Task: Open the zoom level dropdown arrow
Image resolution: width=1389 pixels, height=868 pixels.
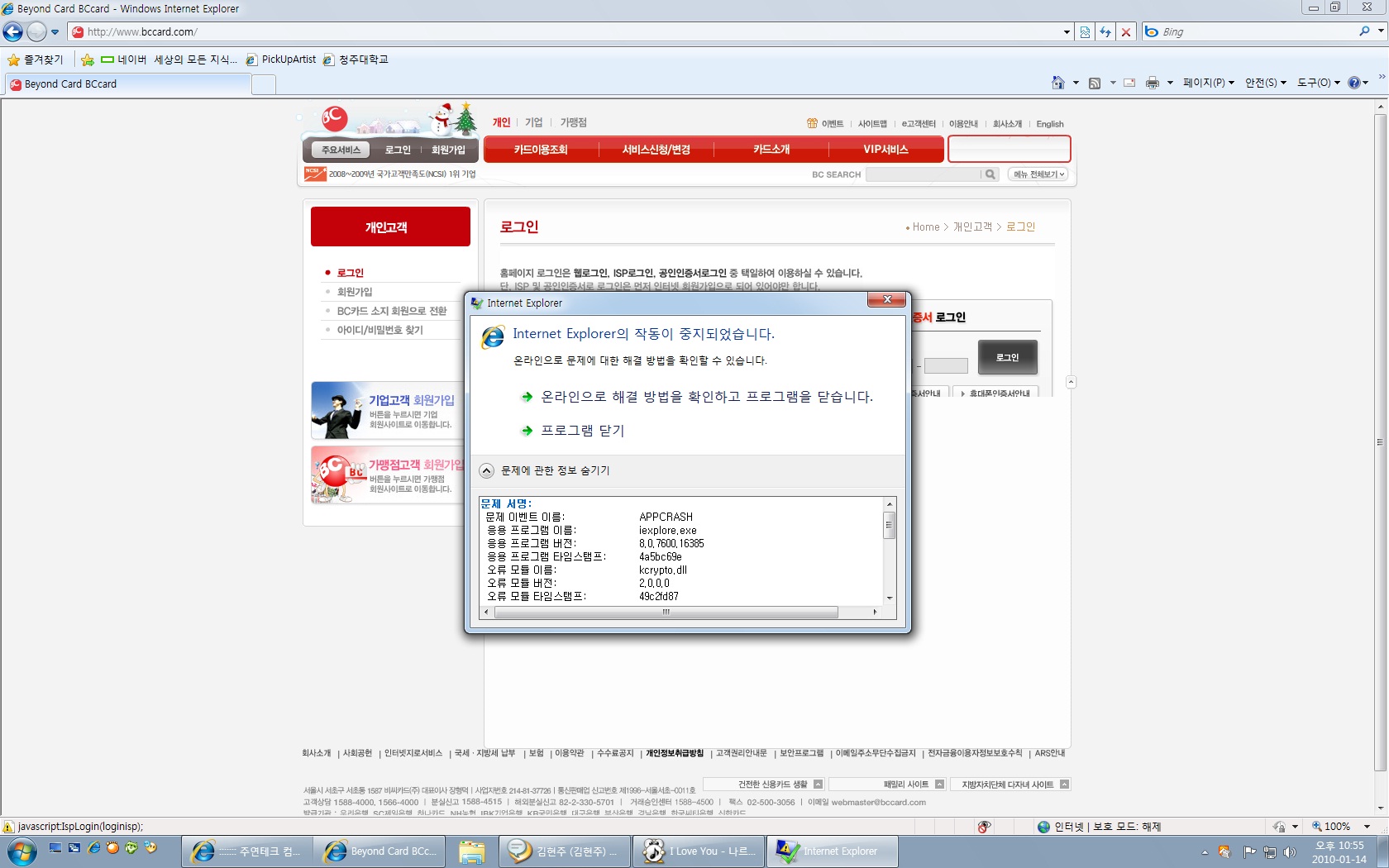Action: (x=1367, y=827)
